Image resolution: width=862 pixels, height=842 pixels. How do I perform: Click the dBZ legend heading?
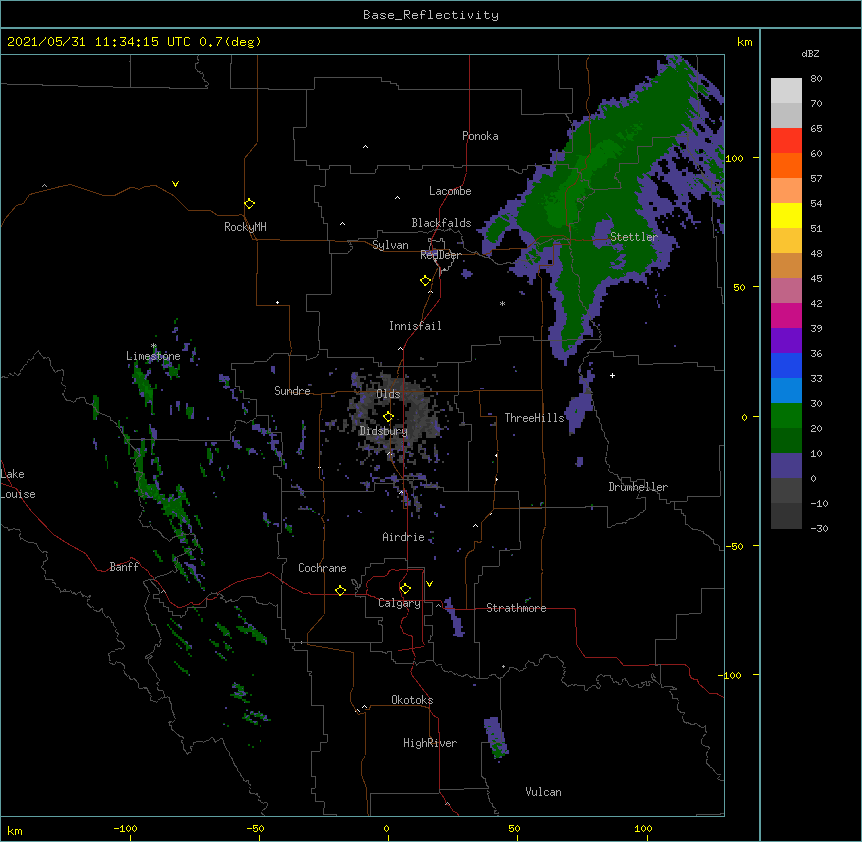tap(810, 53)
